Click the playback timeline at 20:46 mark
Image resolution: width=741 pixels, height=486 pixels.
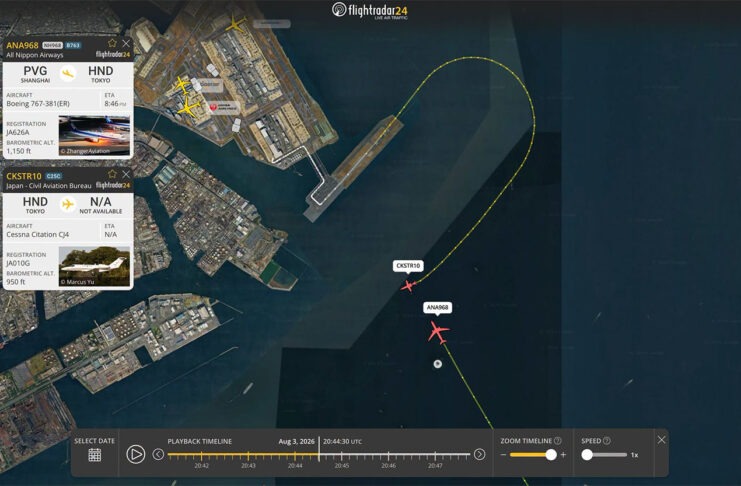[x=388, y=455]
